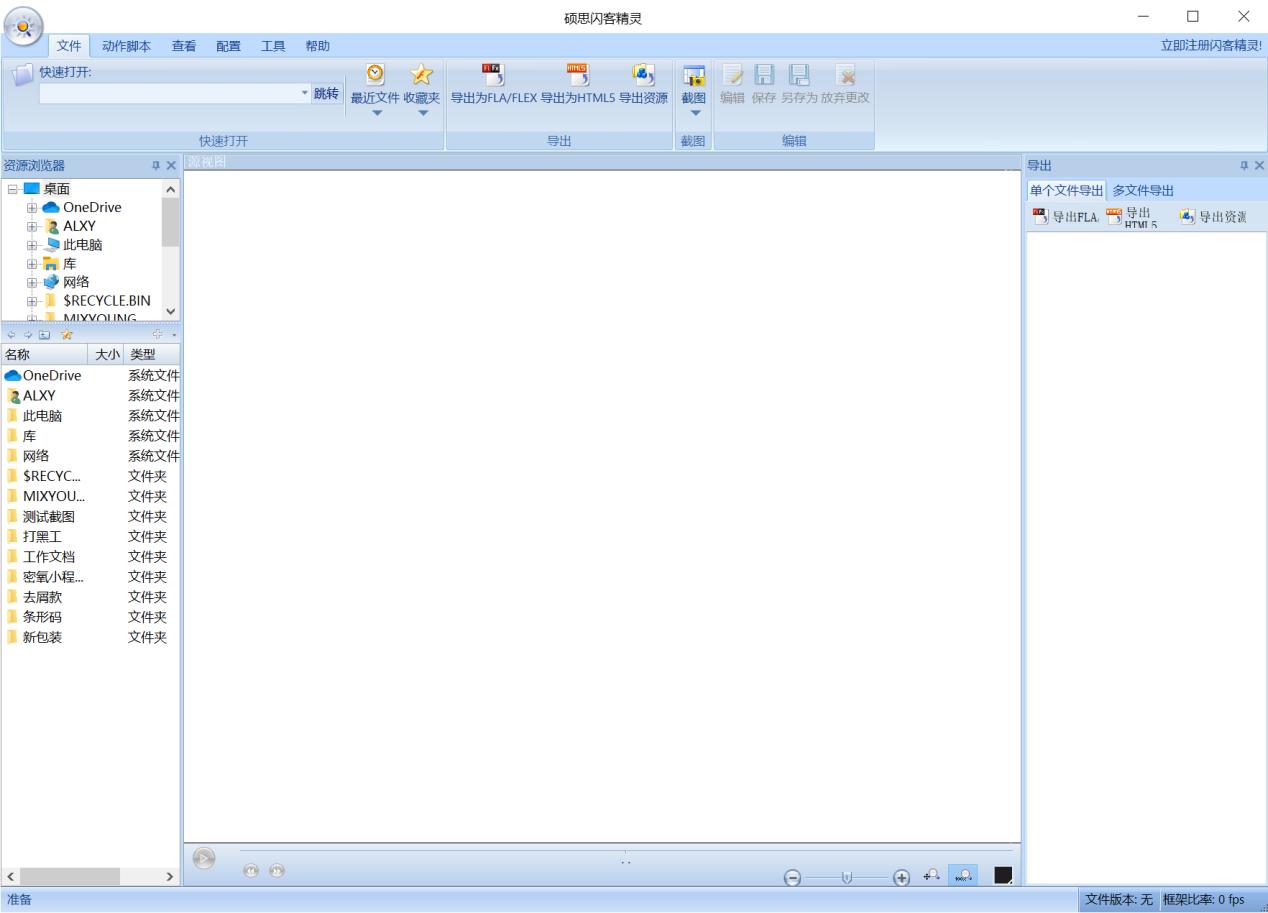Pin the 资源浏览器 panel
Image resolution: width=1268 pixels, height=913 pixels.
click(156, 165)
